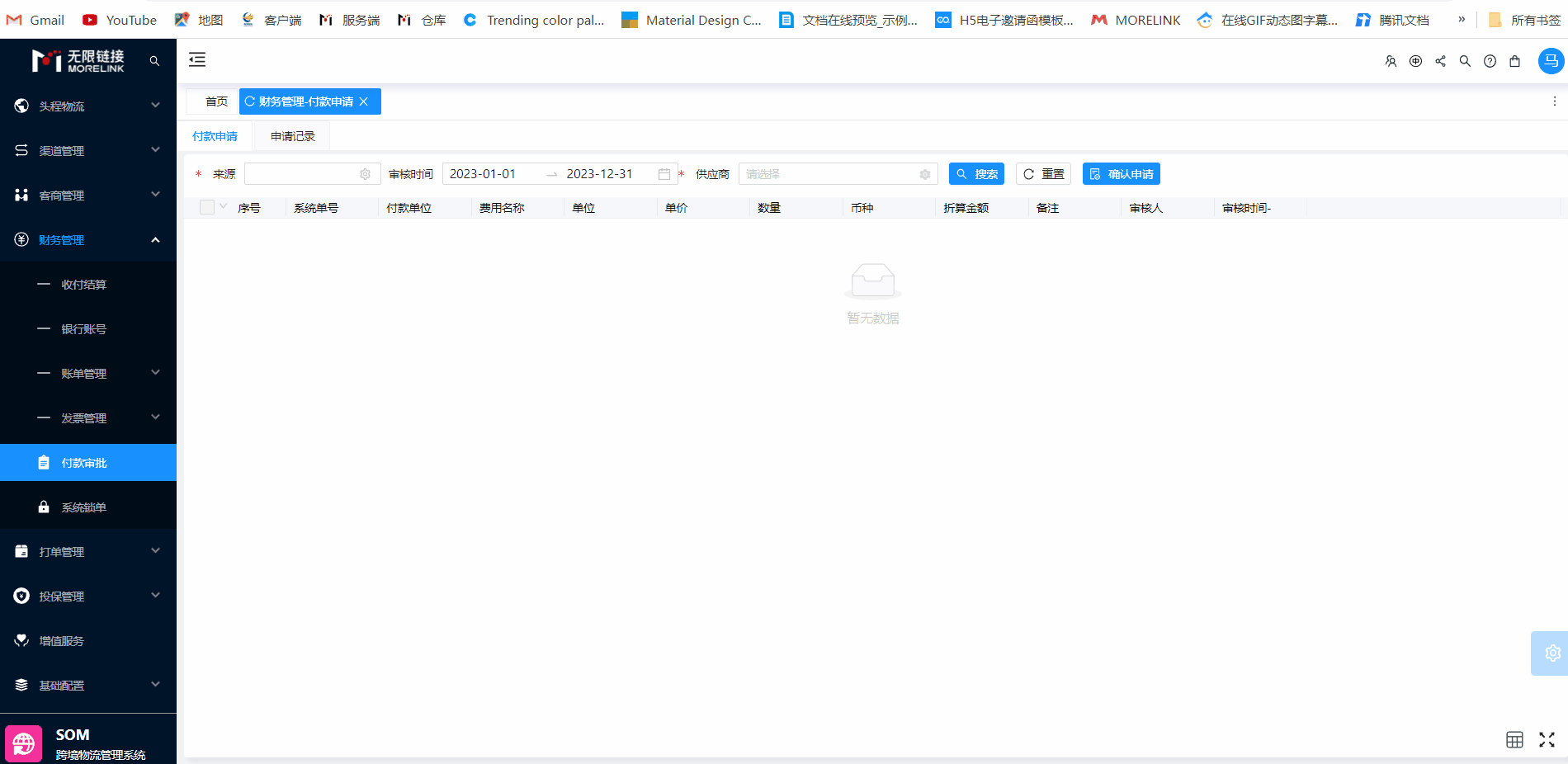Expand the 基础配置 menu
1568x764 pixels.
pos(88,685)
